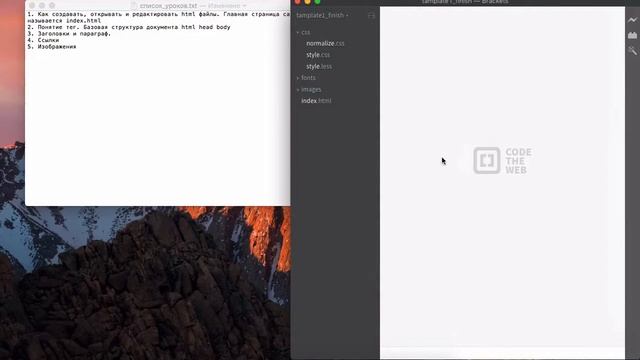The image size is (640, 360).
Task: Open the tamplate1_finish project dropdown
Action: pyautogui.click(x=322, y=16)
